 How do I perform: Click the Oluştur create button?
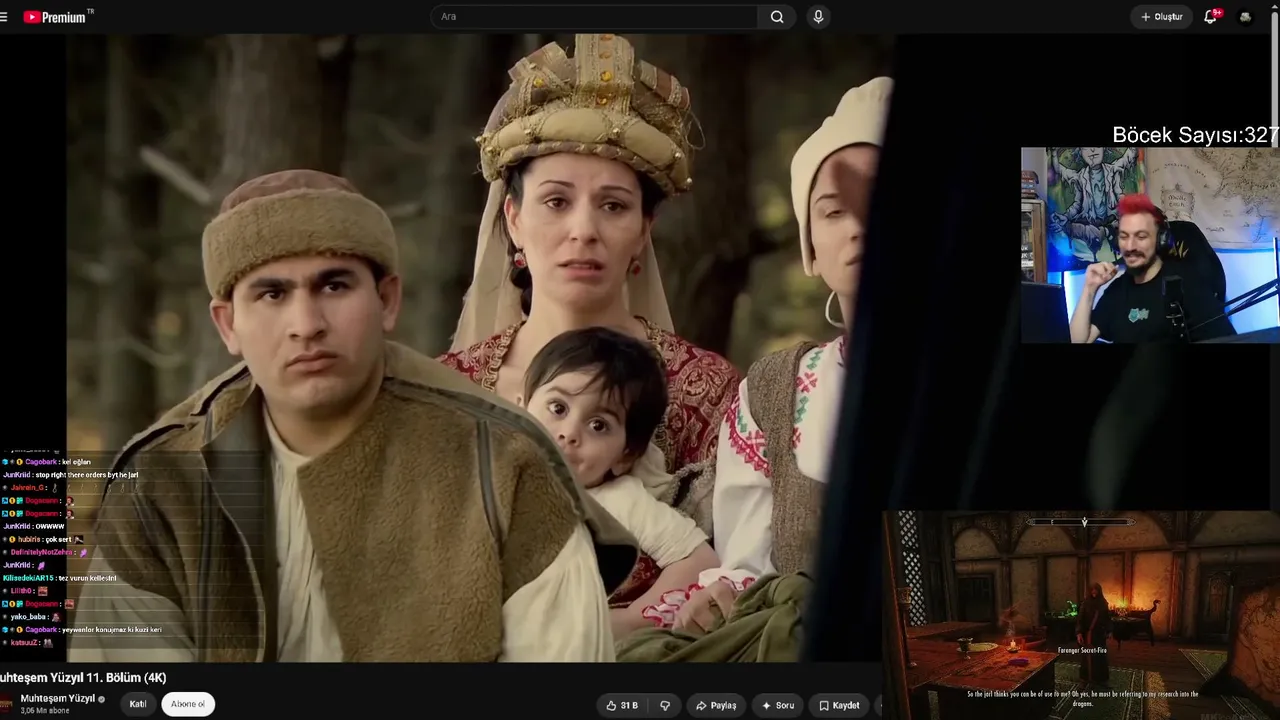1162,17
